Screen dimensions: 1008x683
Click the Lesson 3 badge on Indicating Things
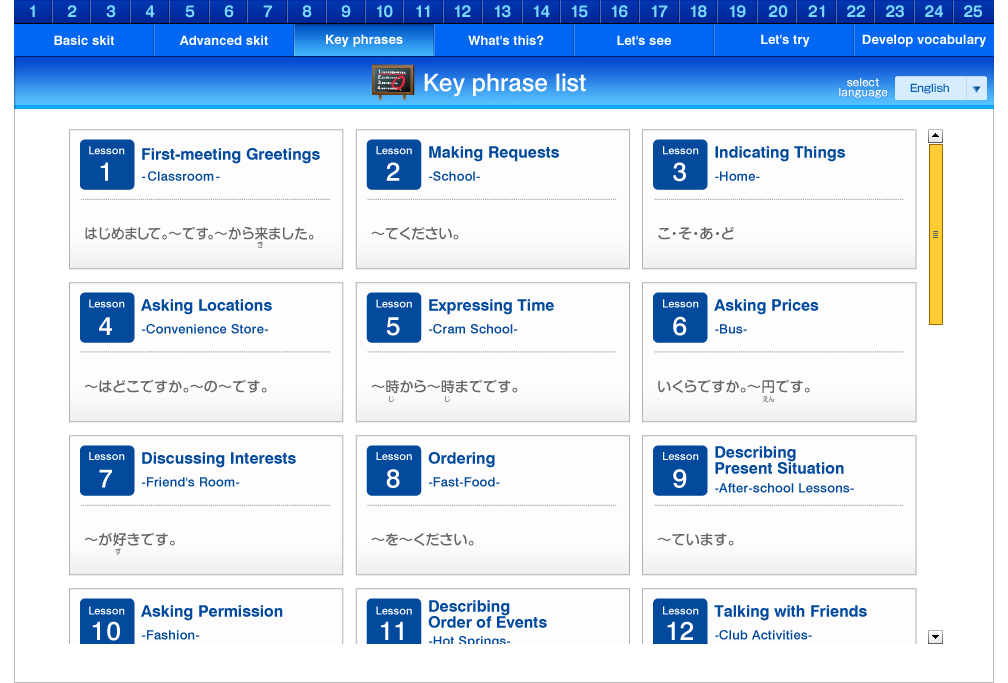pos(680,164)
